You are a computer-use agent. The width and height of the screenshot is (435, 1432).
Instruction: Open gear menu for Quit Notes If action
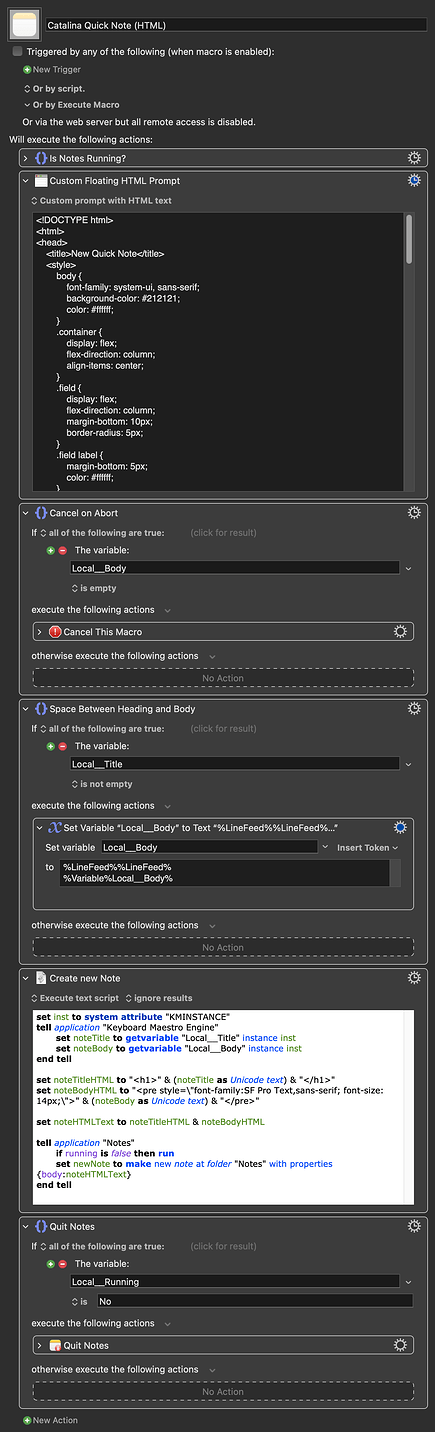(x=414, y=1226)
